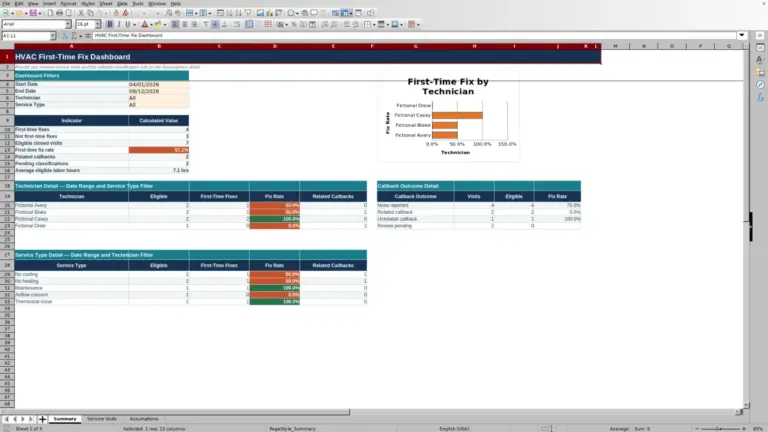The image size is (768, 432).
Task: Merge and center cells icon
Action: point(249,24)
